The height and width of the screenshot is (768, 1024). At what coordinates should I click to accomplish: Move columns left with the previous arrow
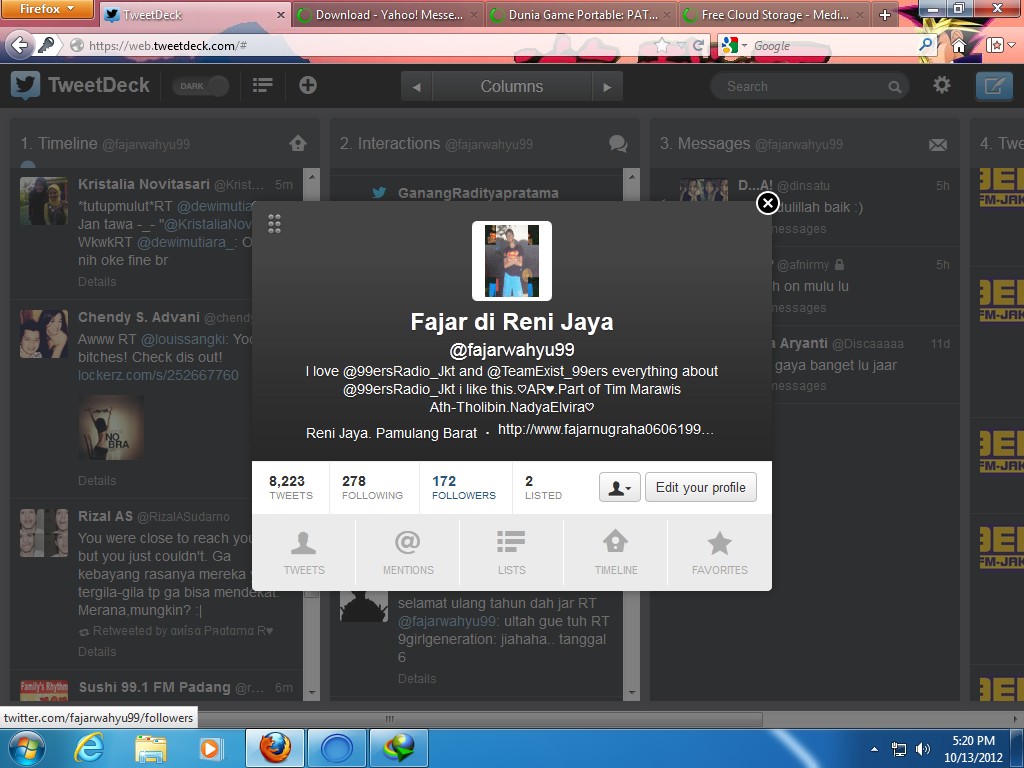416,86
